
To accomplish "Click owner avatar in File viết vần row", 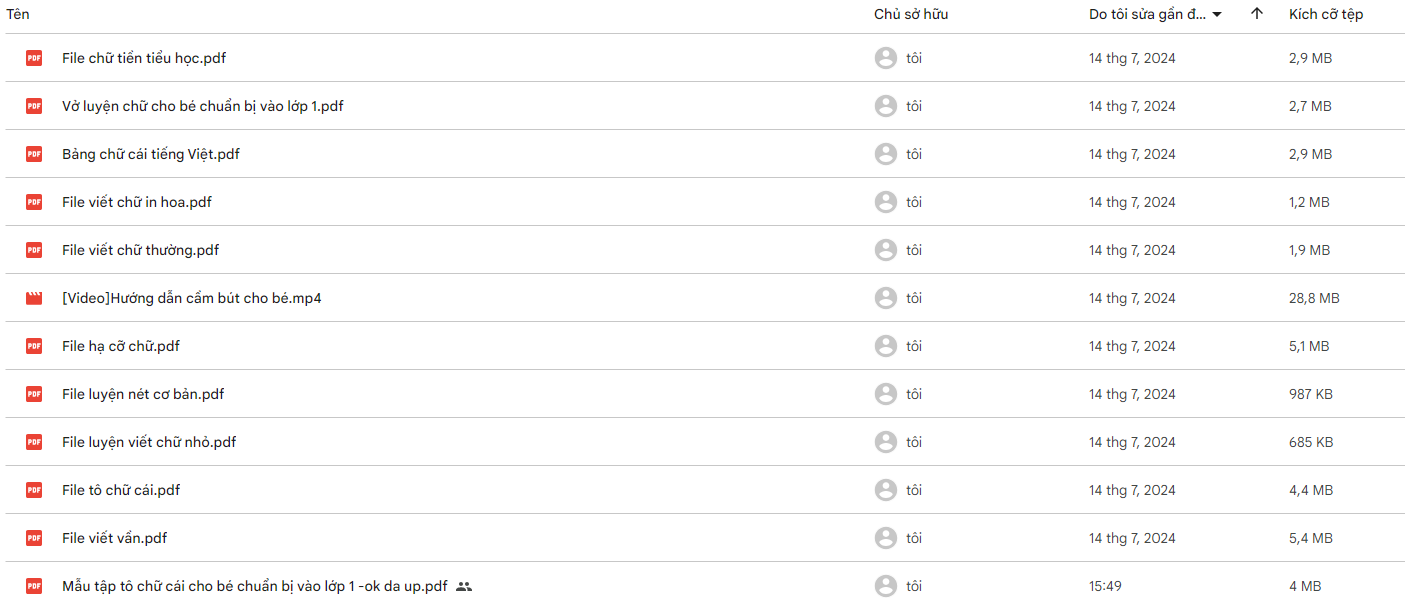I will tap(885, 538).
